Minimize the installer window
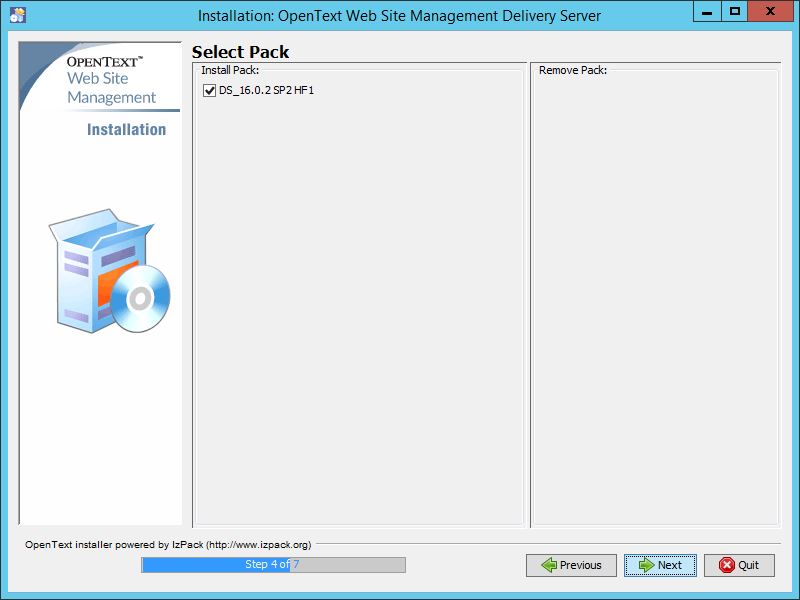The height and width of the screenshot is (600, 800). 707,12
